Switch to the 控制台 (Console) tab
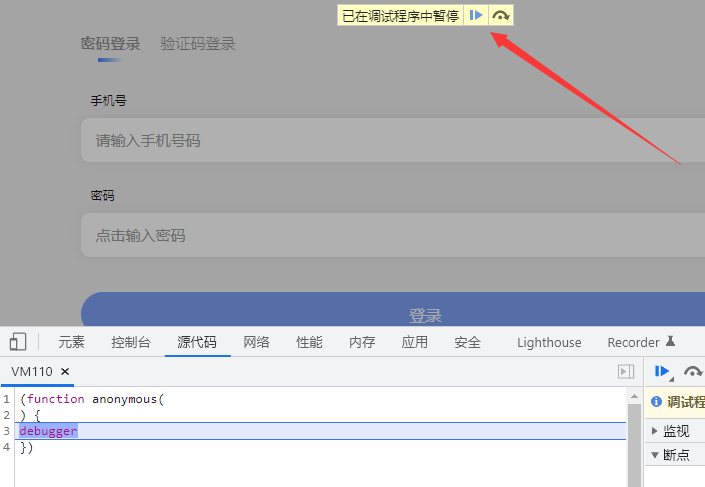The image size is (705, 487). pos(131,342)
